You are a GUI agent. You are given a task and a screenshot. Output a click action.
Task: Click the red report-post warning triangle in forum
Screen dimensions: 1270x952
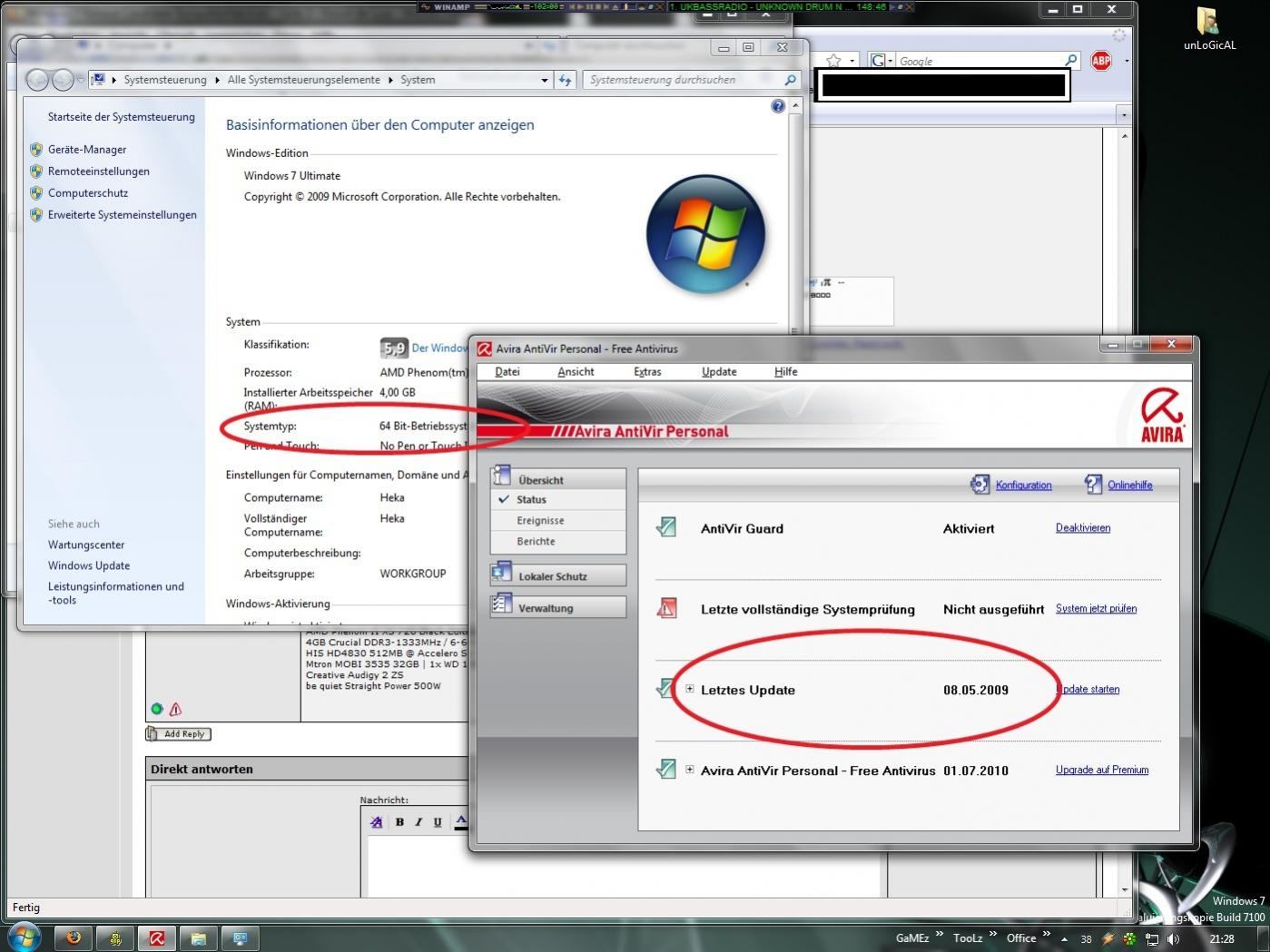(x=176, y=709)
